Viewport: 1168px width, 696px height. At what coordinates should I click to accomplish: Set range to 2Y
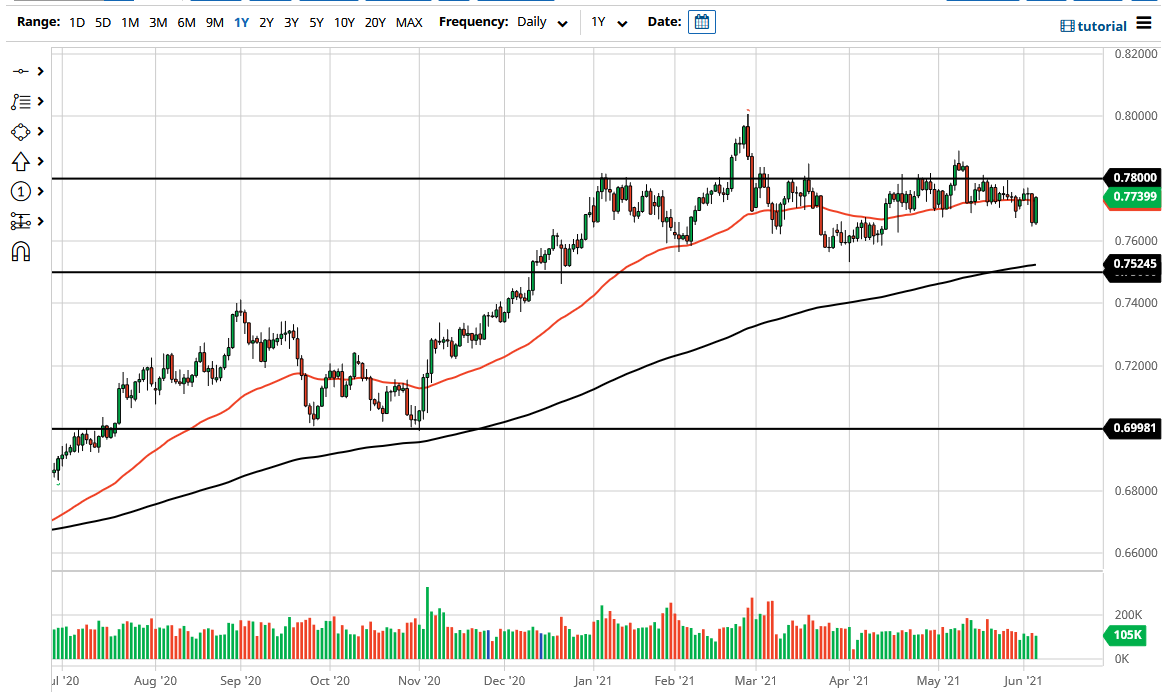tap(266, 22)
